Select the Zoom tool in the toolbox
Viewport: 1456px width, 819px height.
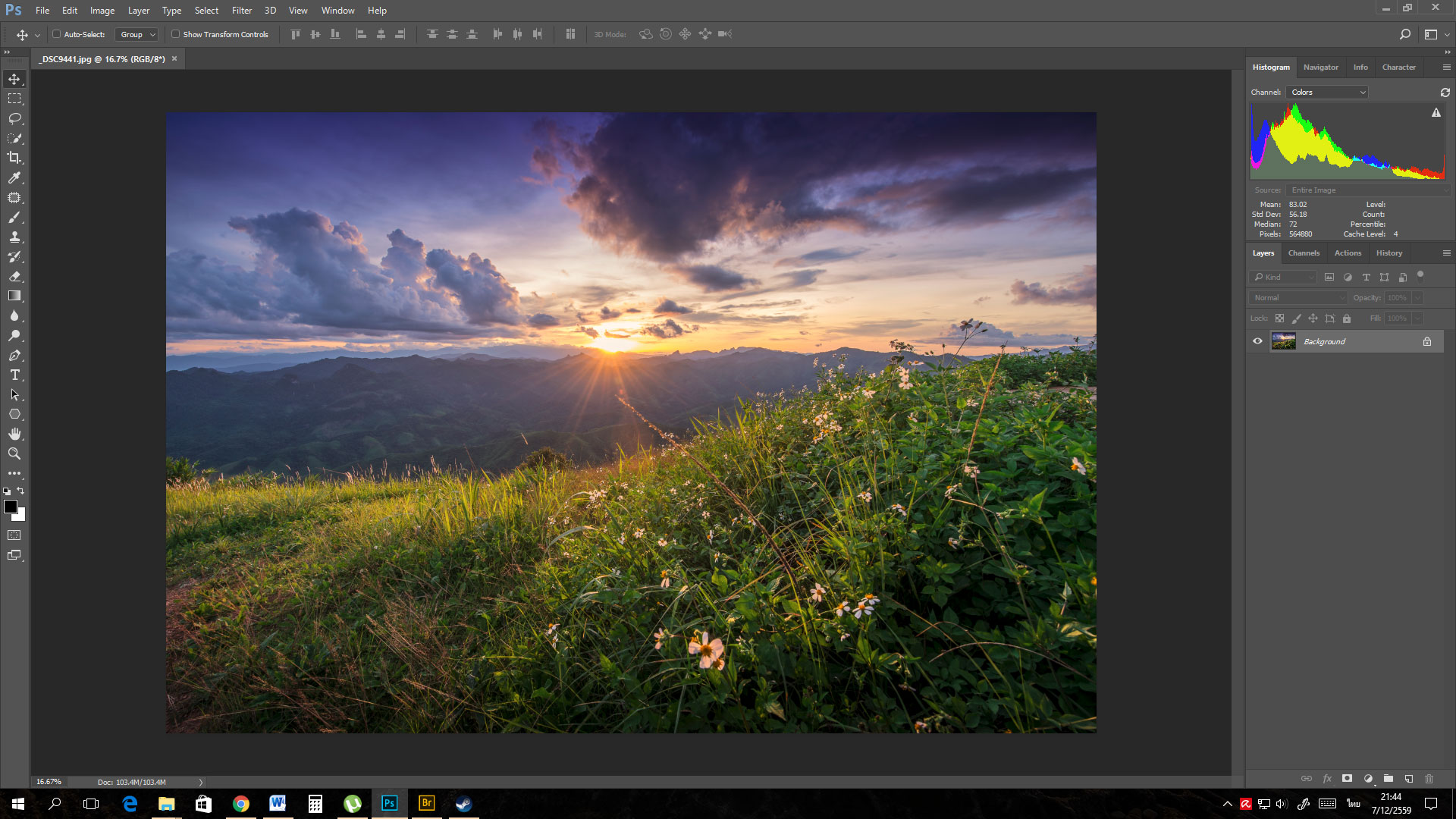14,453
